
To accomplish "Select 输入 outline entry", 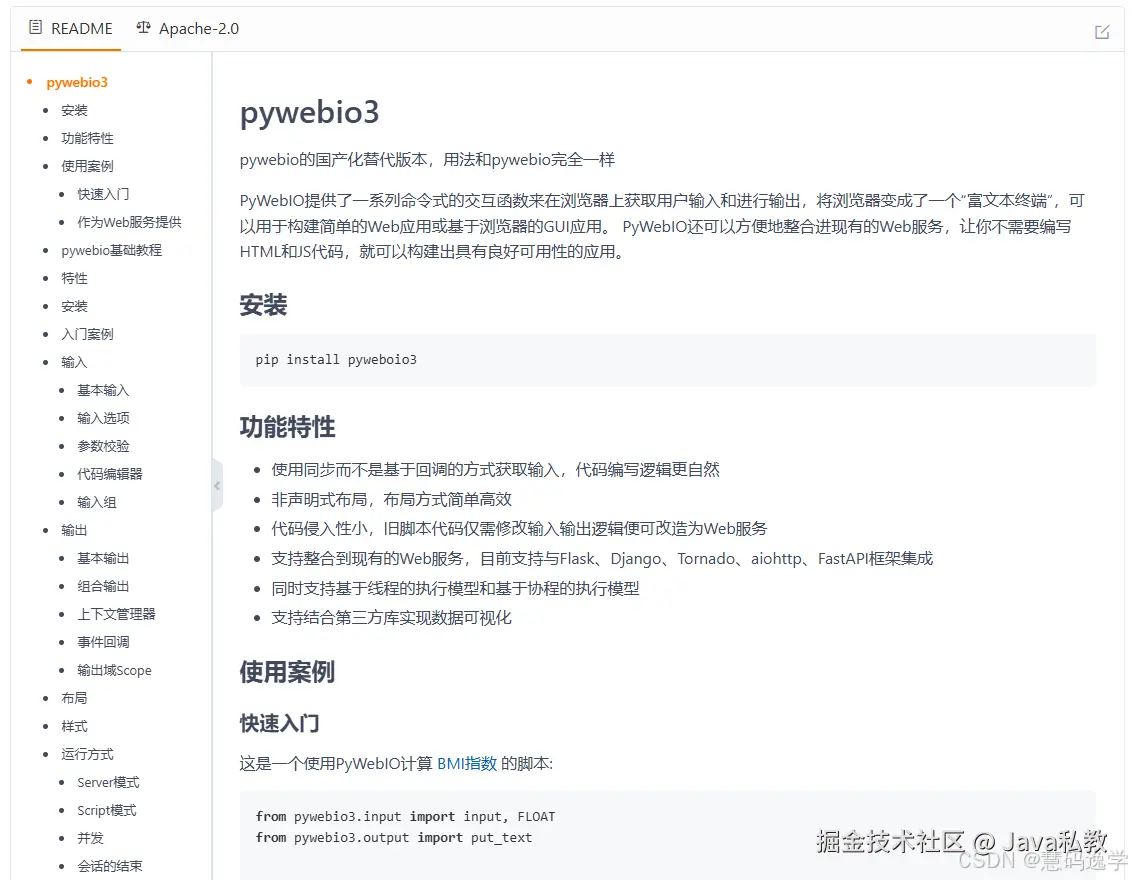I will click(74, 362).
